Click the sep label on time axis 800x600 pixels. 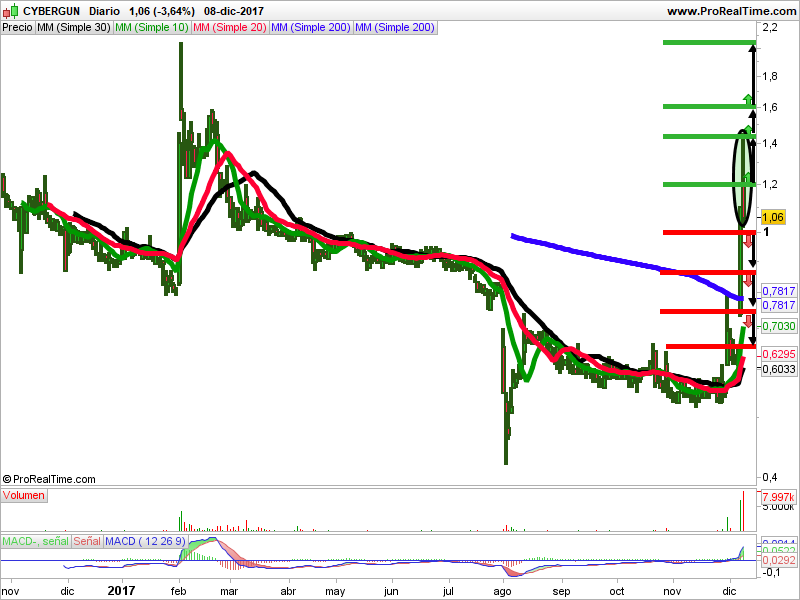click(x=561, y=592)
